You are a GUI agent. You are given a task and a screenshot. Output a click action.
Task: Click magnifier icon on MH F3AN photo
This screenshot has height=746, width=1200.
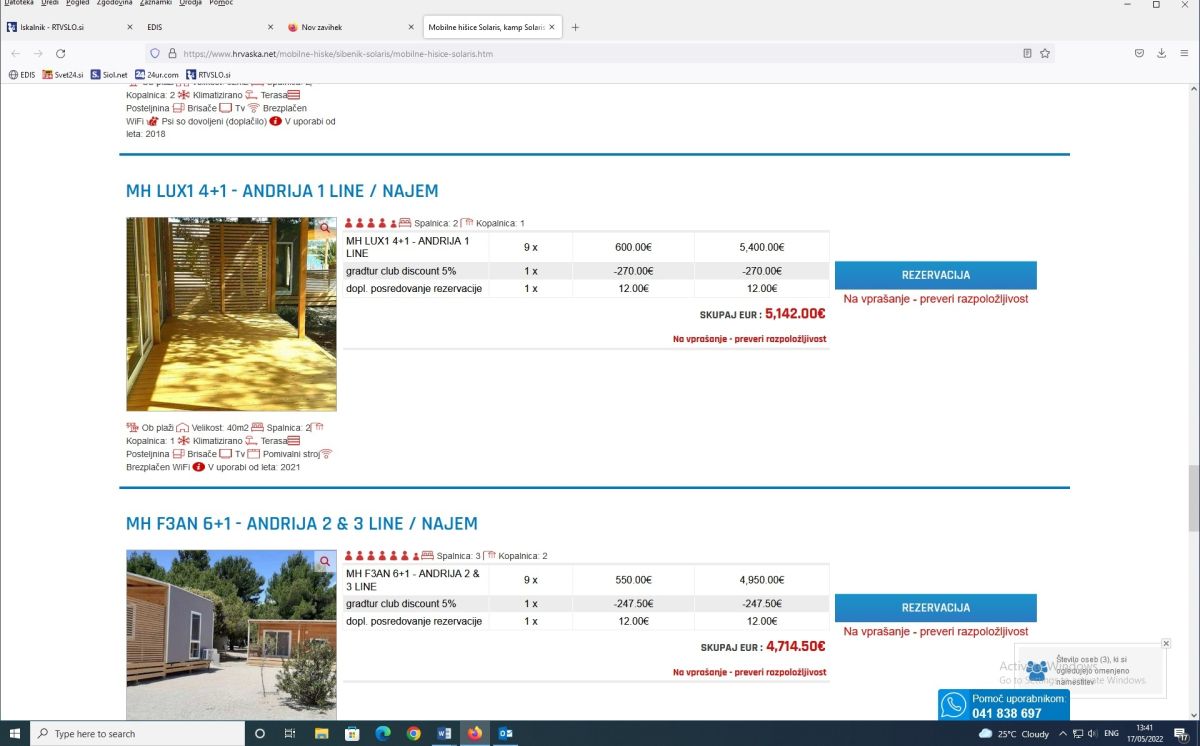coord(325,562)
